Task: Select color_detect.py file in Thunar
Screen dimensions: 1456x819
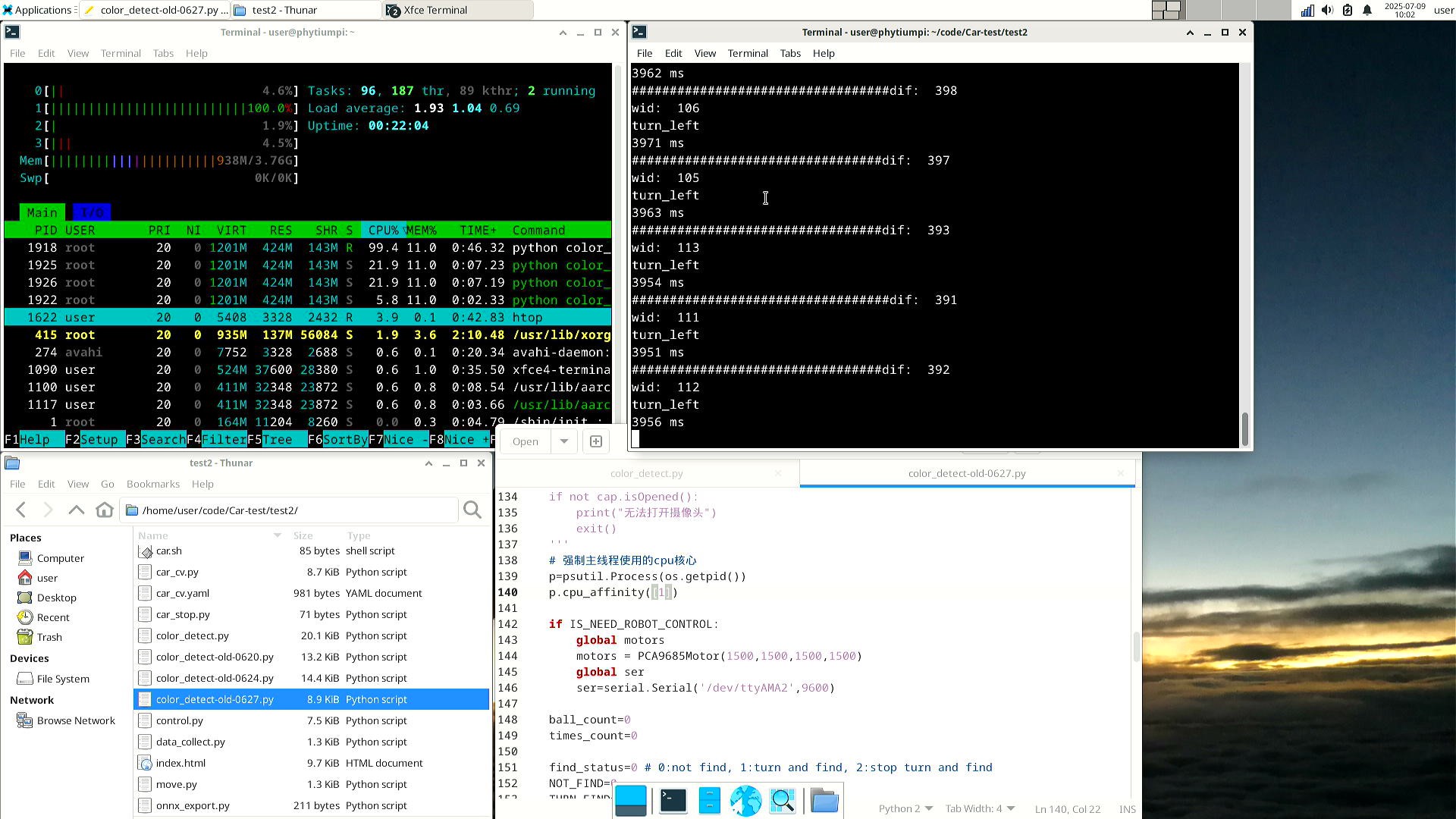Action: click(x=192, y=636)
